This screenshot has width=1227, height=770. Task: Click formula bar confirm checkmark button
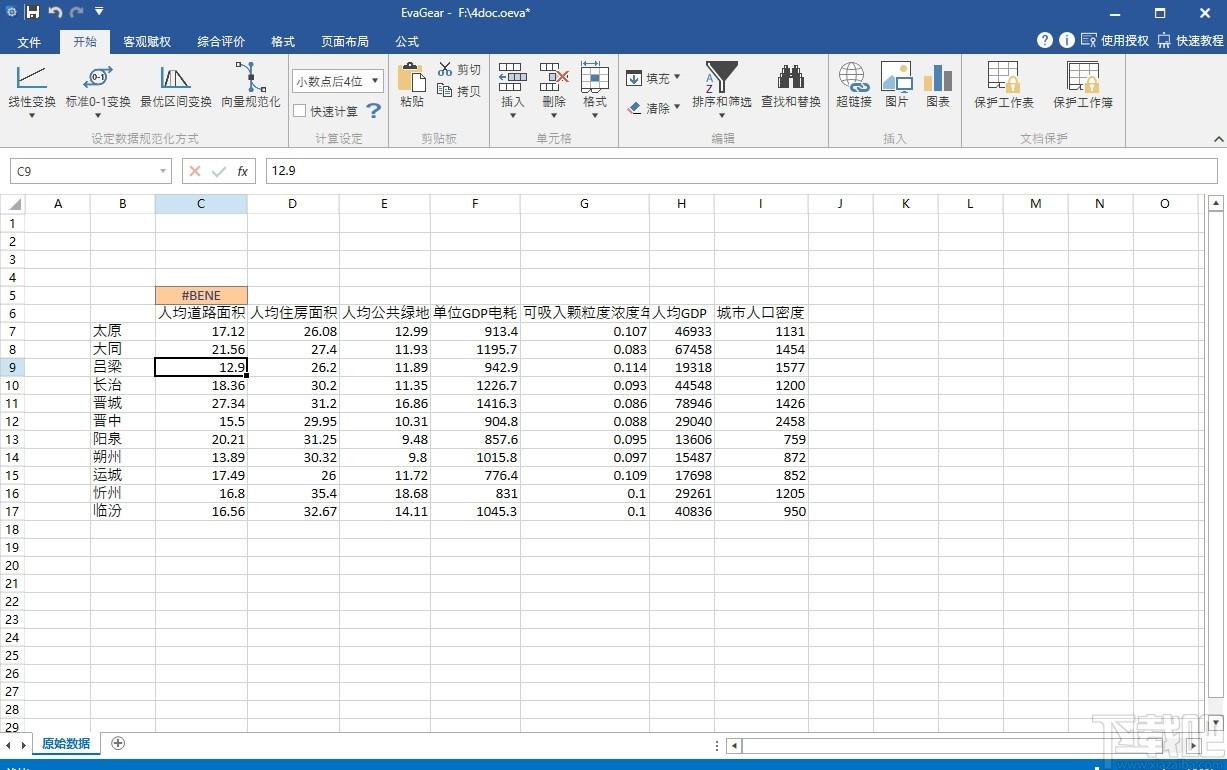coord(219,171)
